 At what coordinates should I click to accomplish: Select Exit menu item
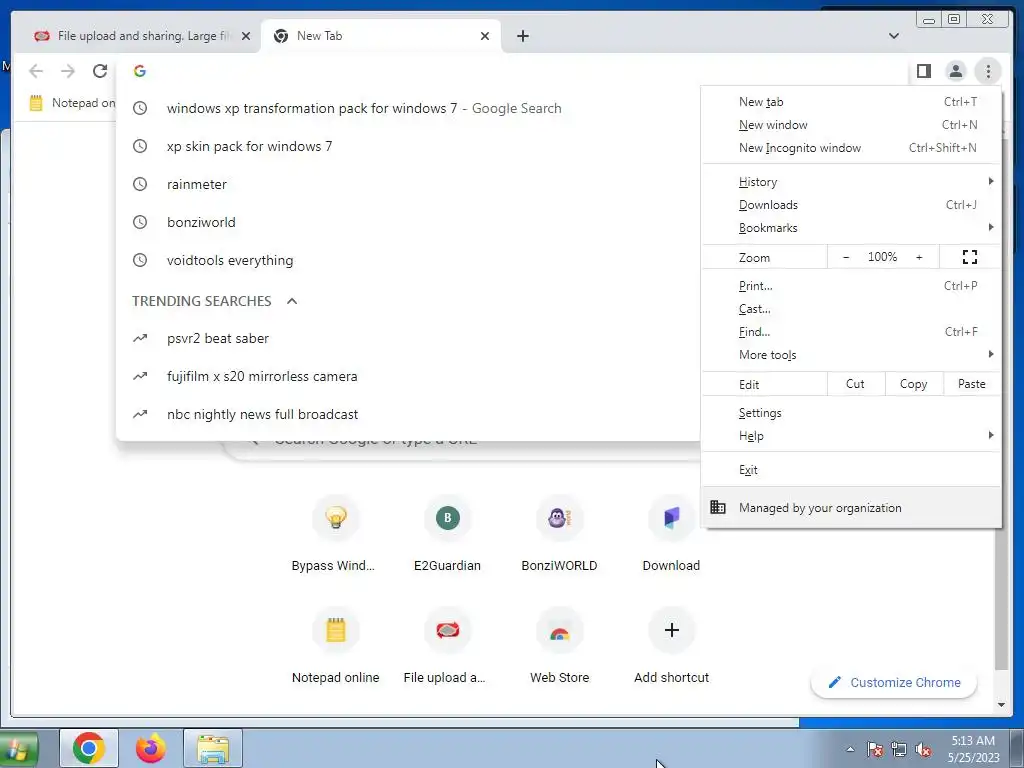851,470
